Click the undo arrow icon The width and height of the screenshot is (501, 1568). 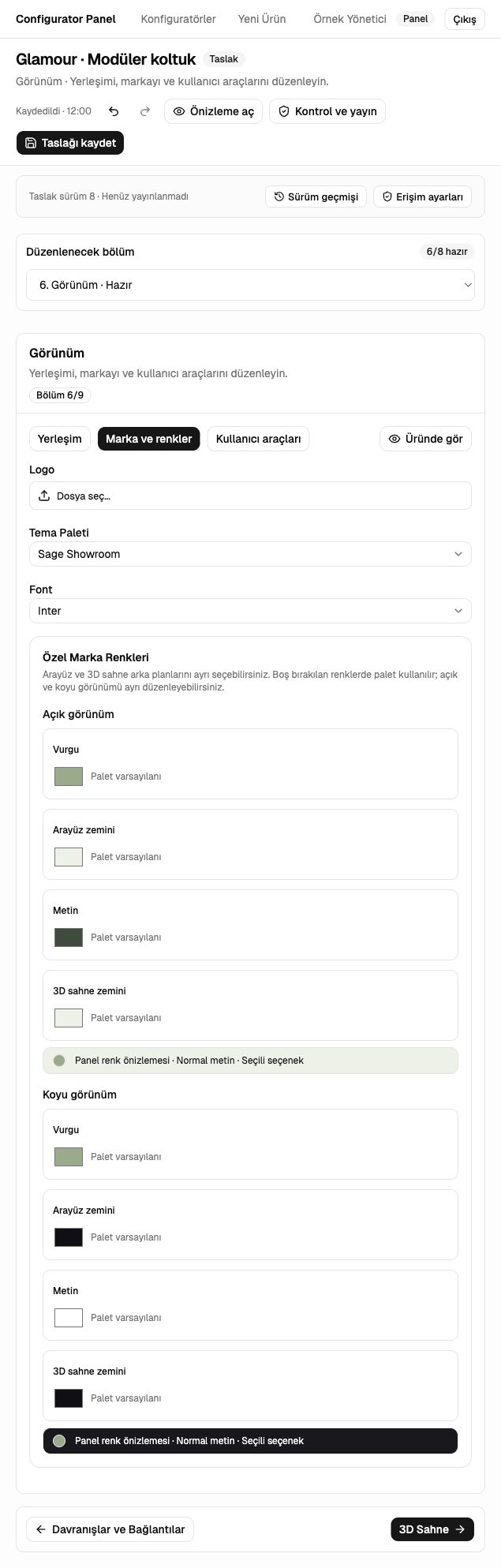(114, 111)
